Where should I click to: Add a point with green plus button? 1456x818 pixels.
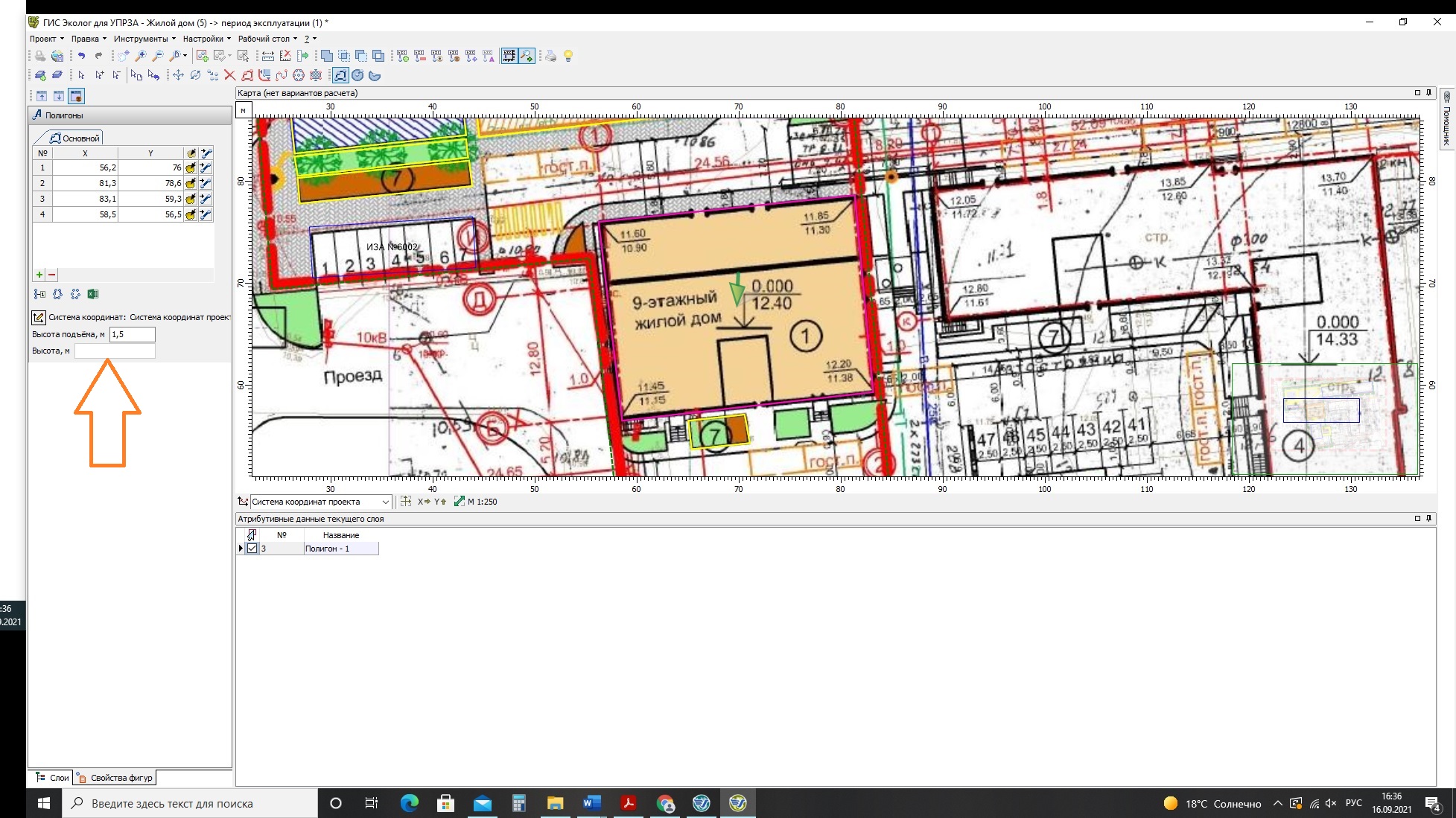pyautogui.click(x=39, y=275)
